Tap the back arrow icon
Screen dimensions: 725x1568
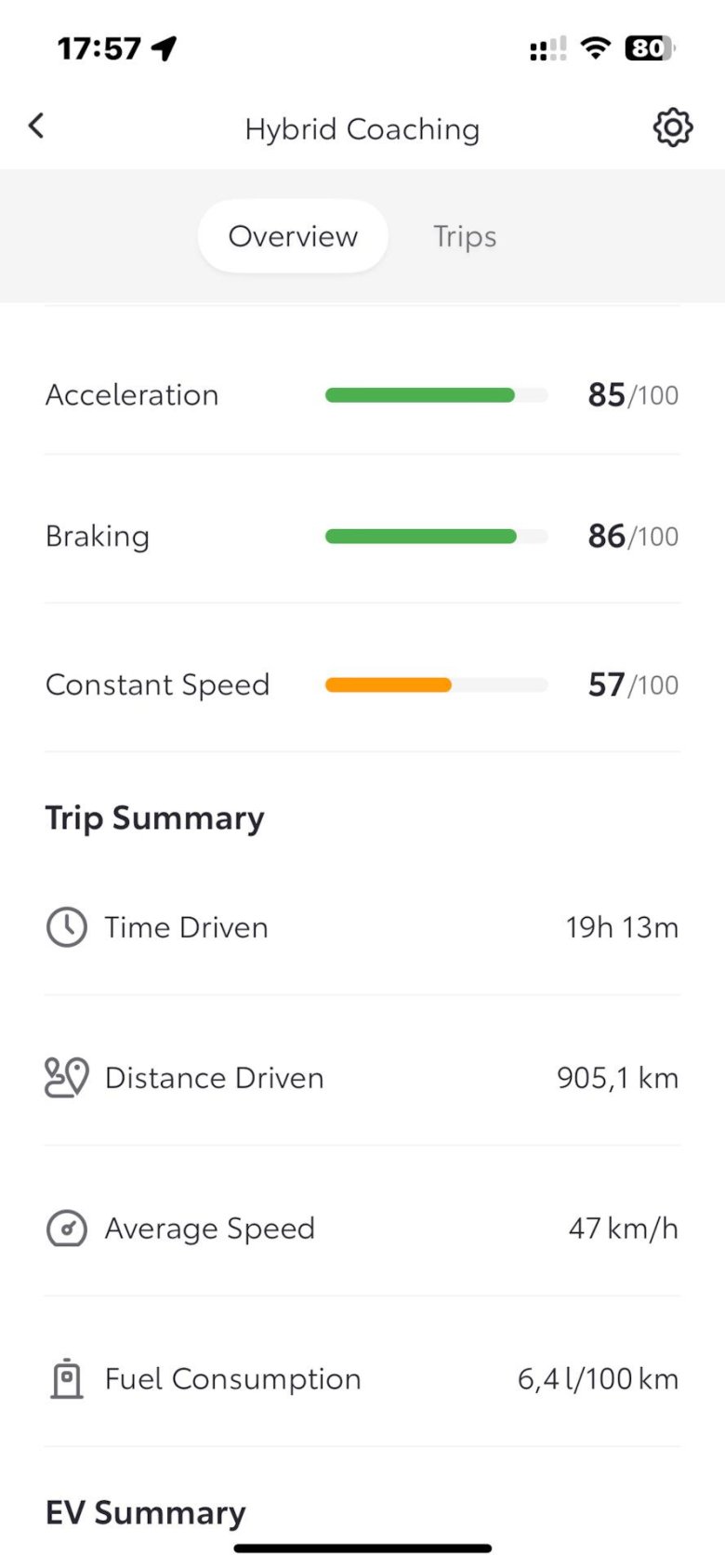pos(36,126)
